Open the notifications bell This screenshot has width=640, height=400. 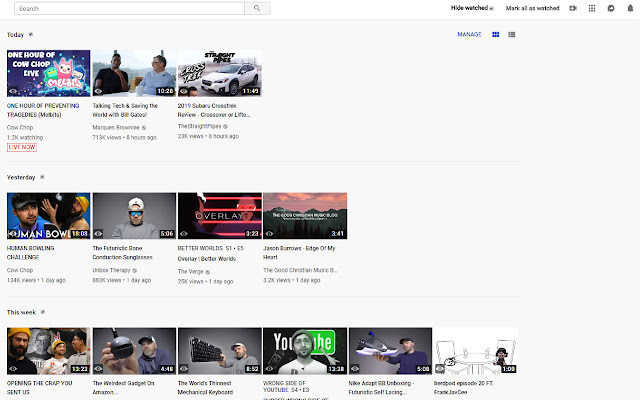630,8
